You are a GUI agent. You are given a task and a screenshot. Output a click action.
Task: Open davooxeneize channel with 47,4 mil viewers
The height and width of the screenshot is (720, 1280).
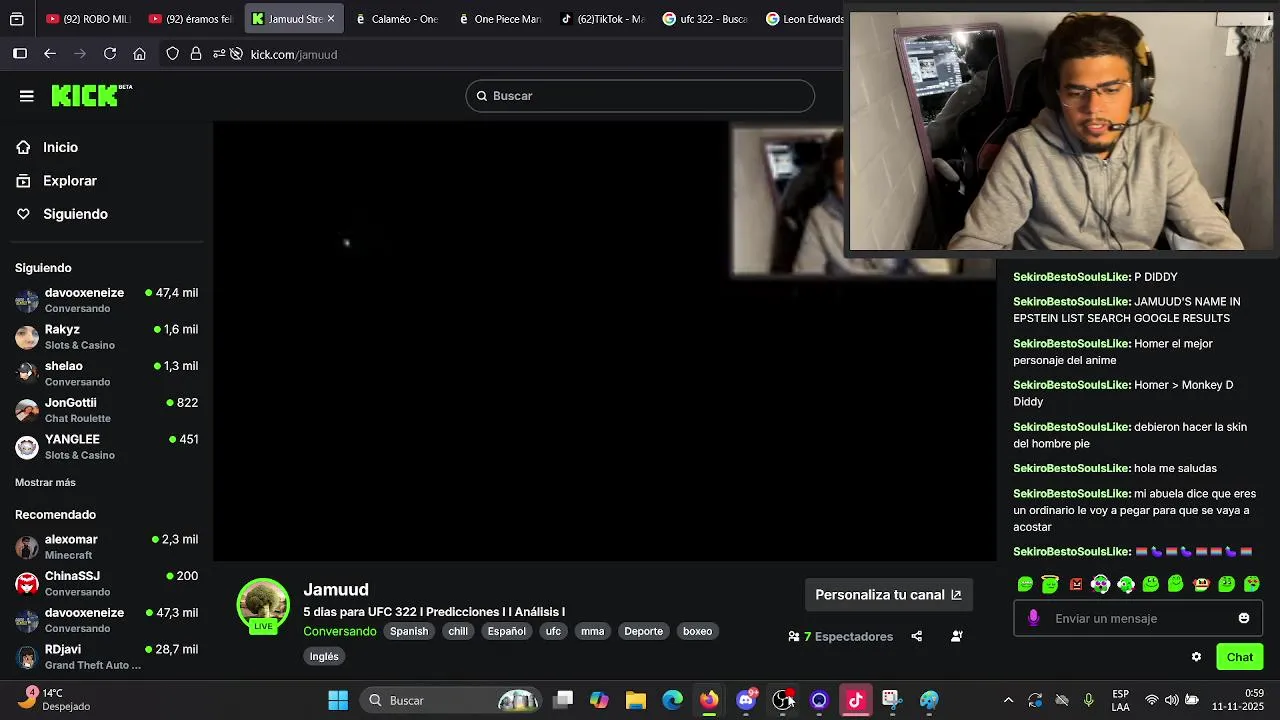point(106,300)
